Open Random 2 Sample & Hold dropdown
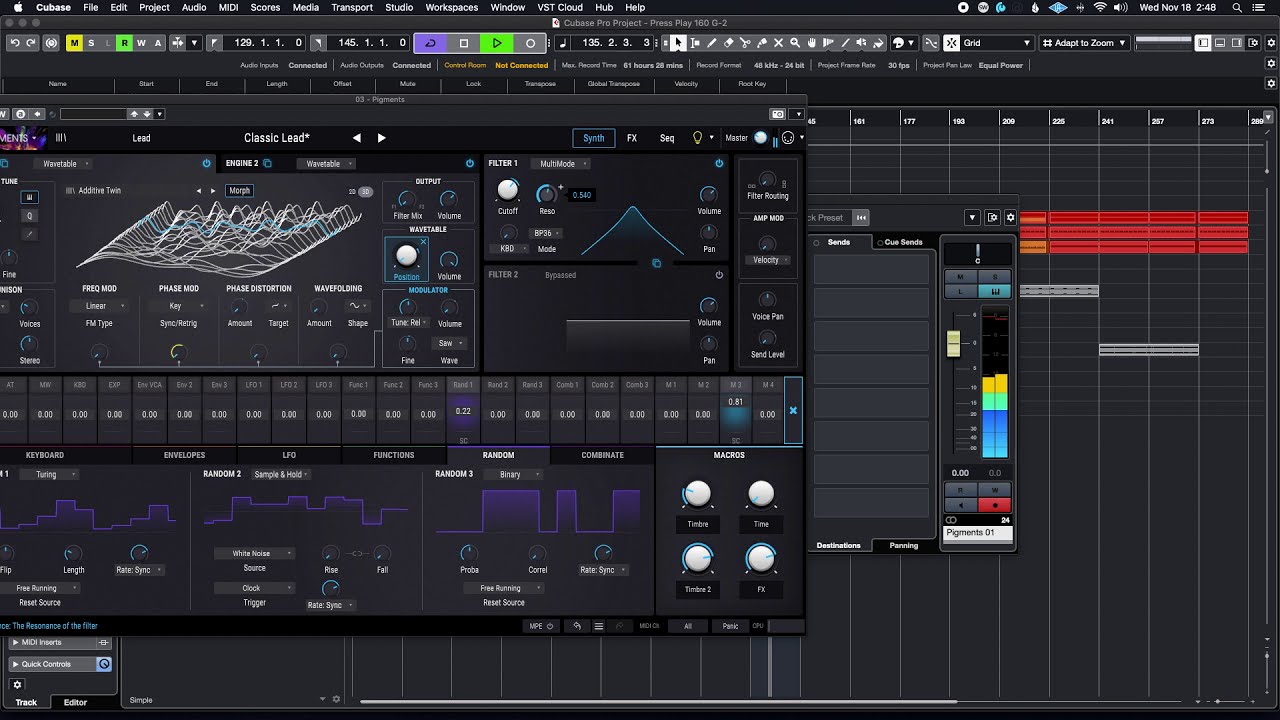1280x720 pixels. (x=281, y=474)
